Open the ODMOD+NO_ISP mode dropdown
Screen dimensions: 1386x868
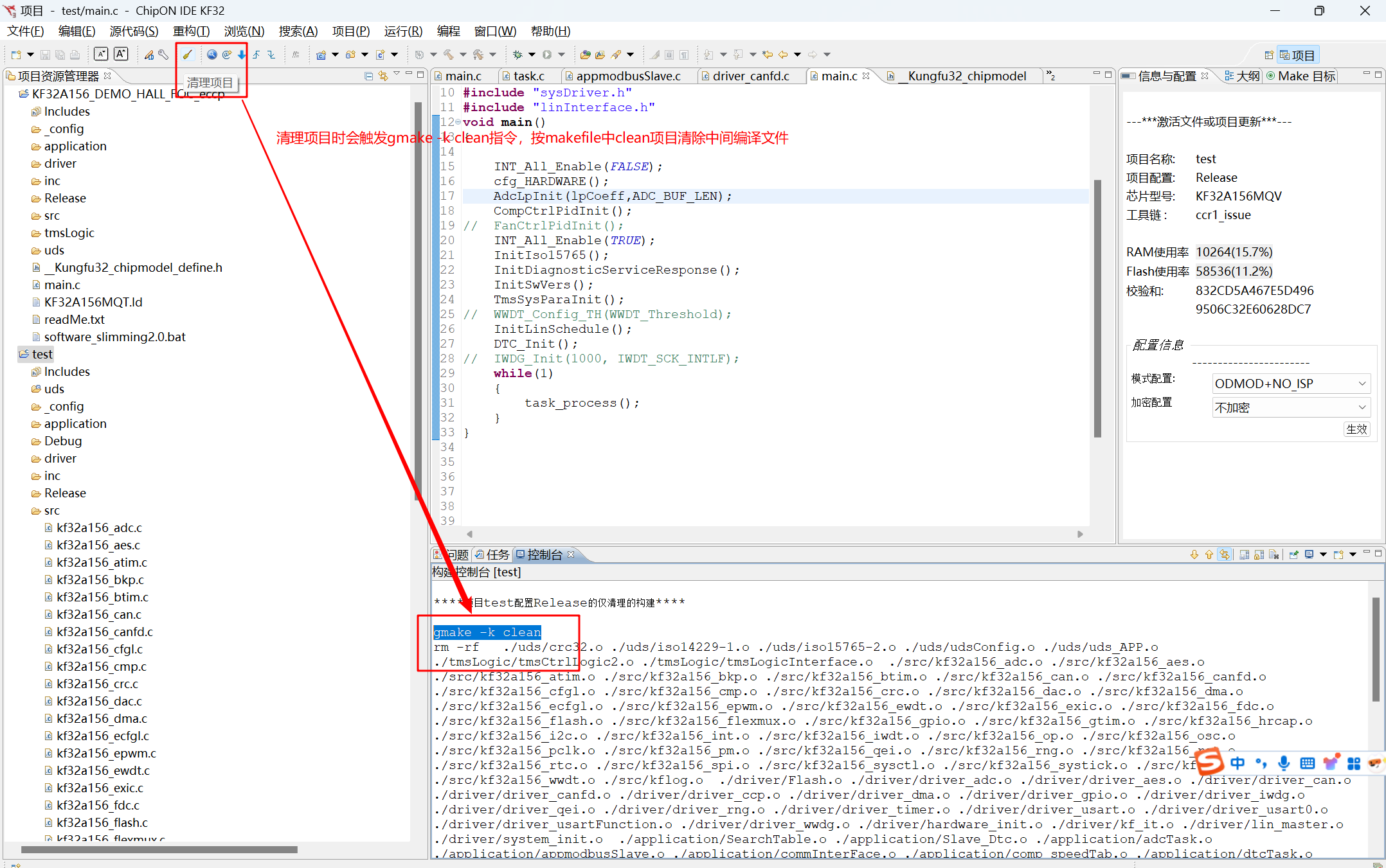pyautogui.click(x=1290, y=384)
